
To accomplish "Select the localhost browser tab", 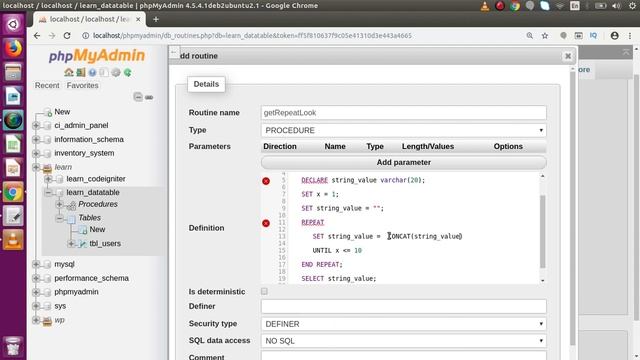I will (89, 19).
